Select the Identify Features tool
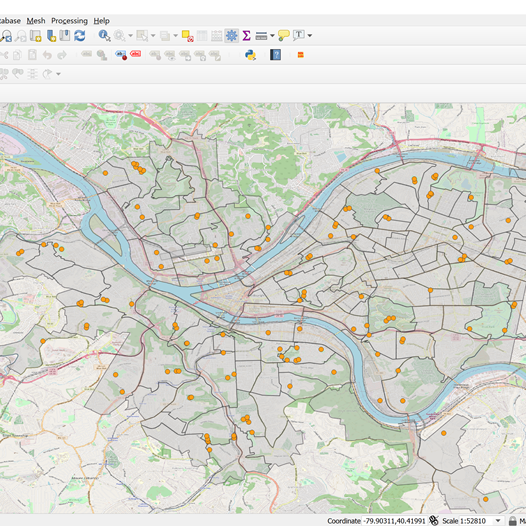Screen dimensions: 526x526 click(104, 36)
